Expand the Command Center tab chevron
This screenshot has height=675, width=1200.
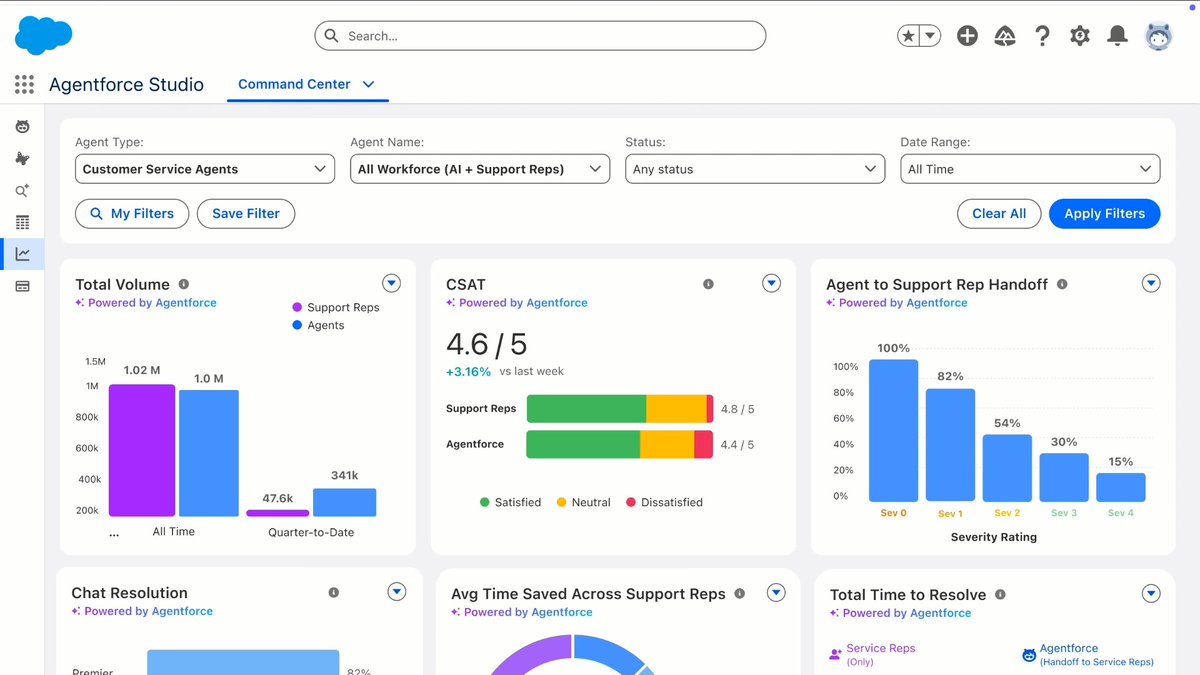point(368,85)
